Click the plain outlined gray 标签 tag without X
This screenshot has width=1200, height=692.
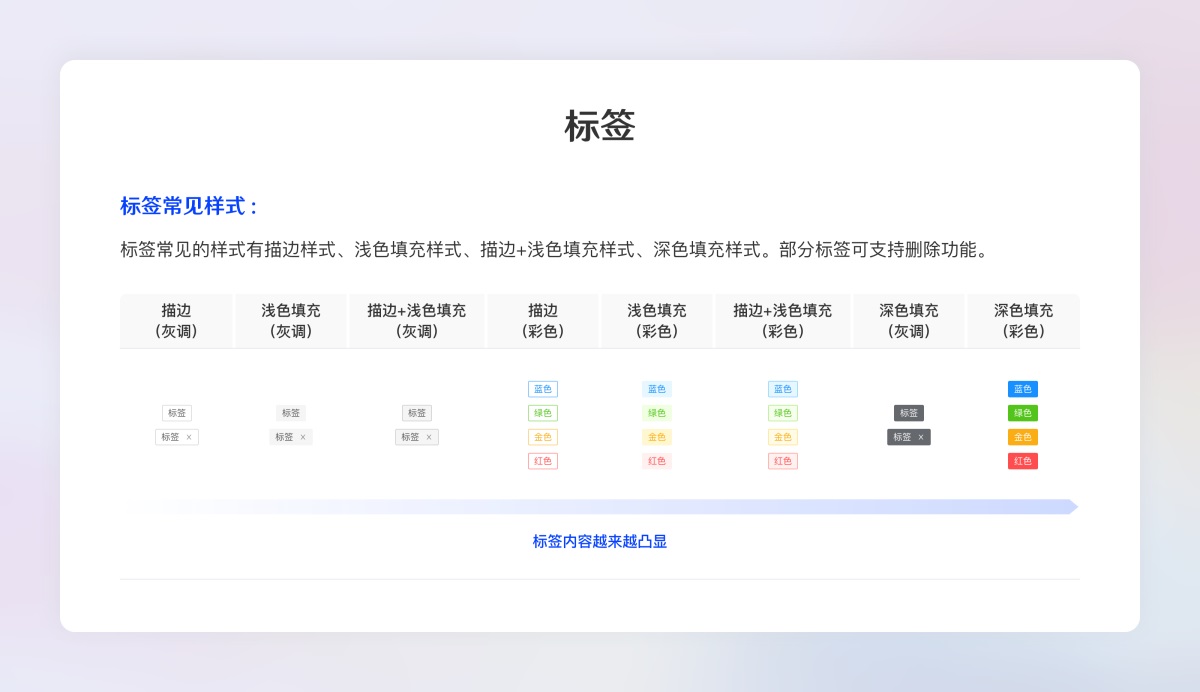pos(176,413)
